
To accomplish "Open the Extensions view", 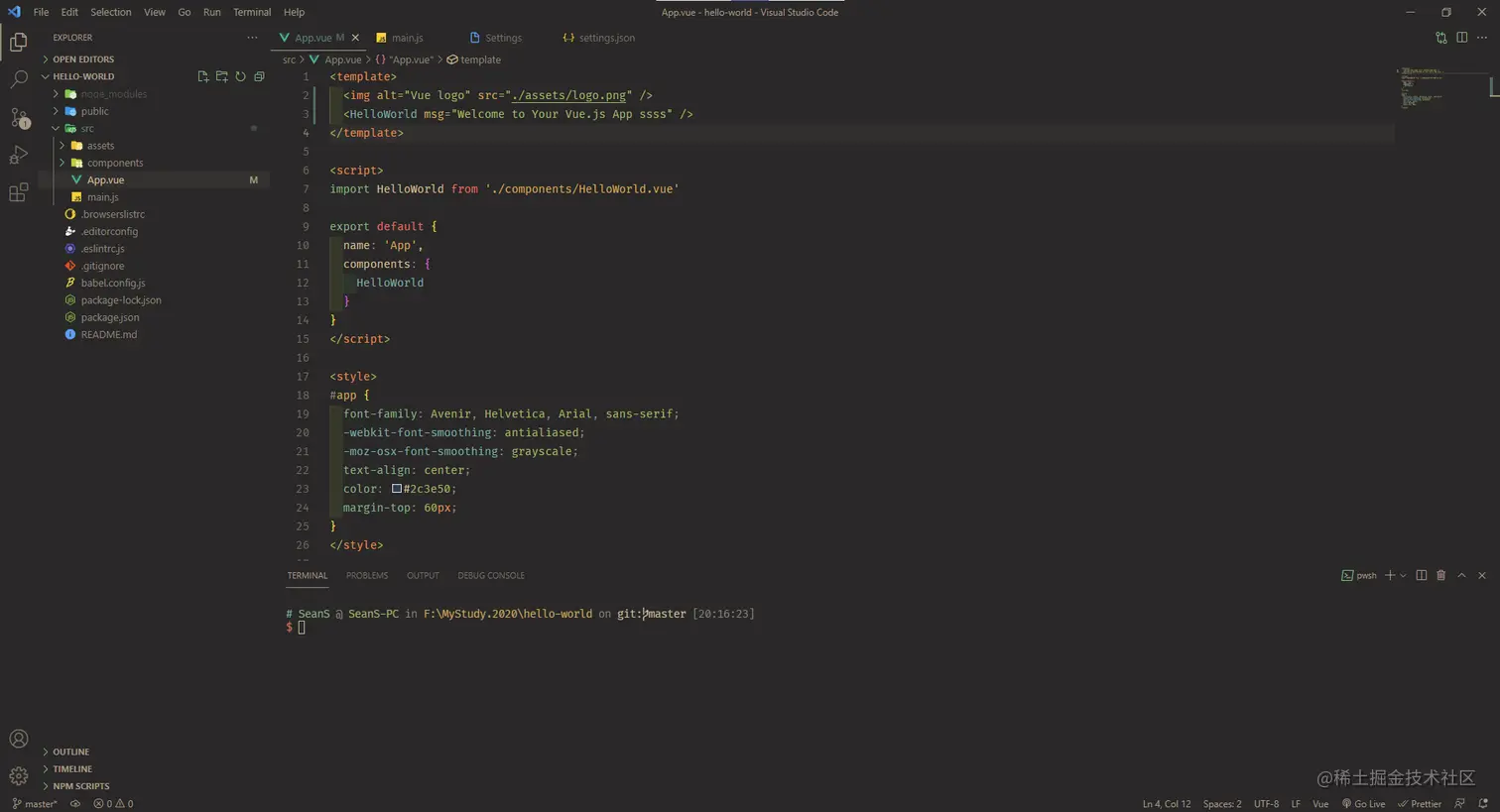I will [18, 192].
